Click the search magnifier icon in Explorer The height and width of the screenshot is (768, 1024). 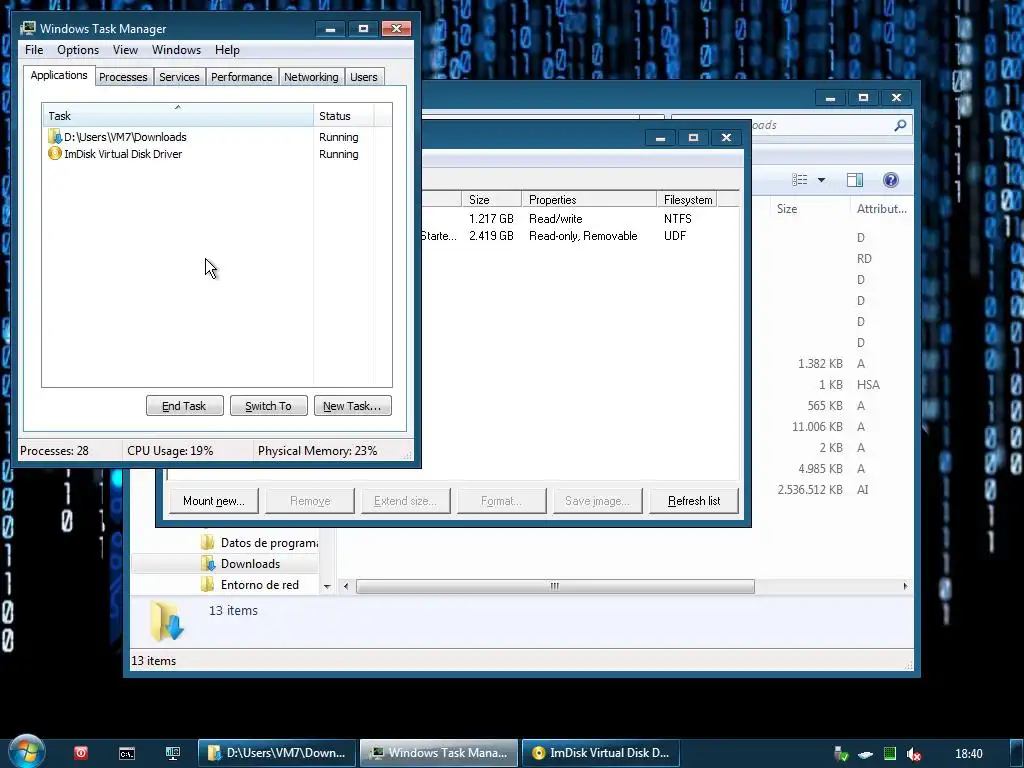point(900,125)
